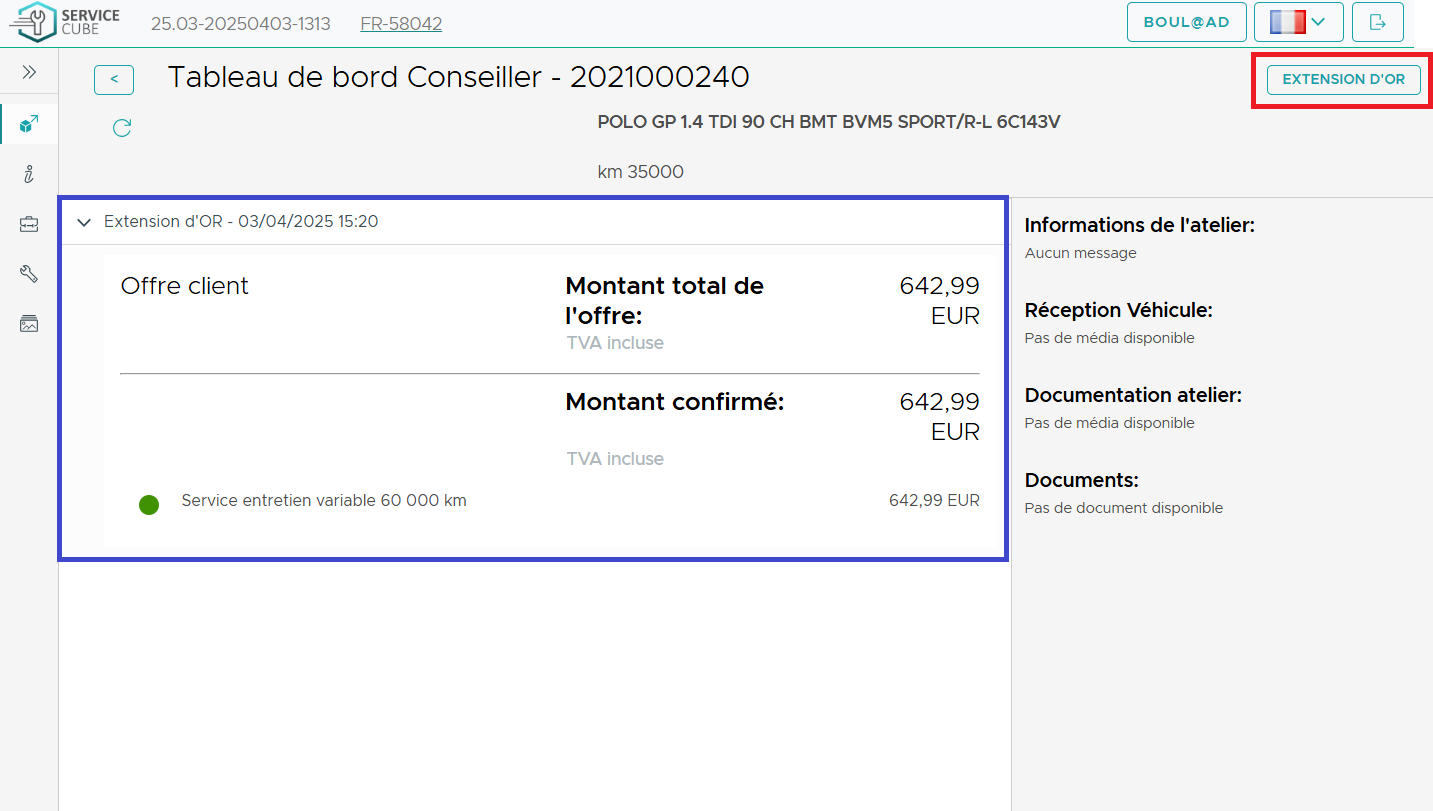Open the information icon in sidebar
Image resolution: width=1433 pixels, height=811 pixels.
click(29, 174)
